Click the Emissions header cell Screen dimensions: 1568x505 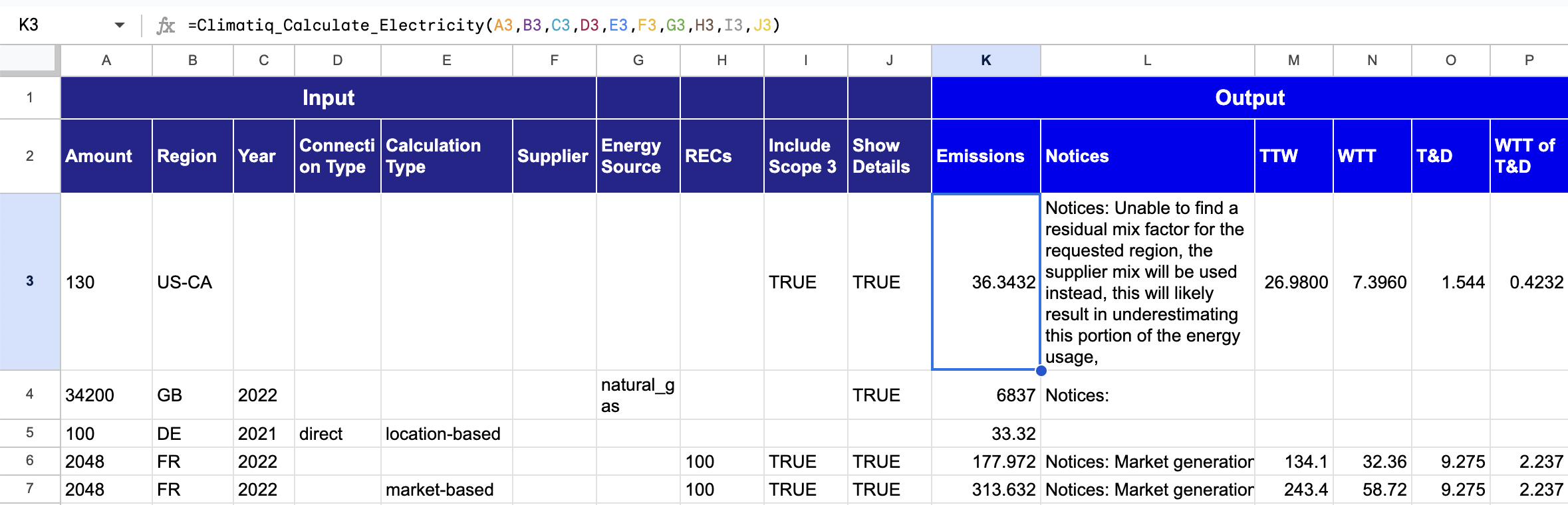pyautogui.click(x=986, y=156)
